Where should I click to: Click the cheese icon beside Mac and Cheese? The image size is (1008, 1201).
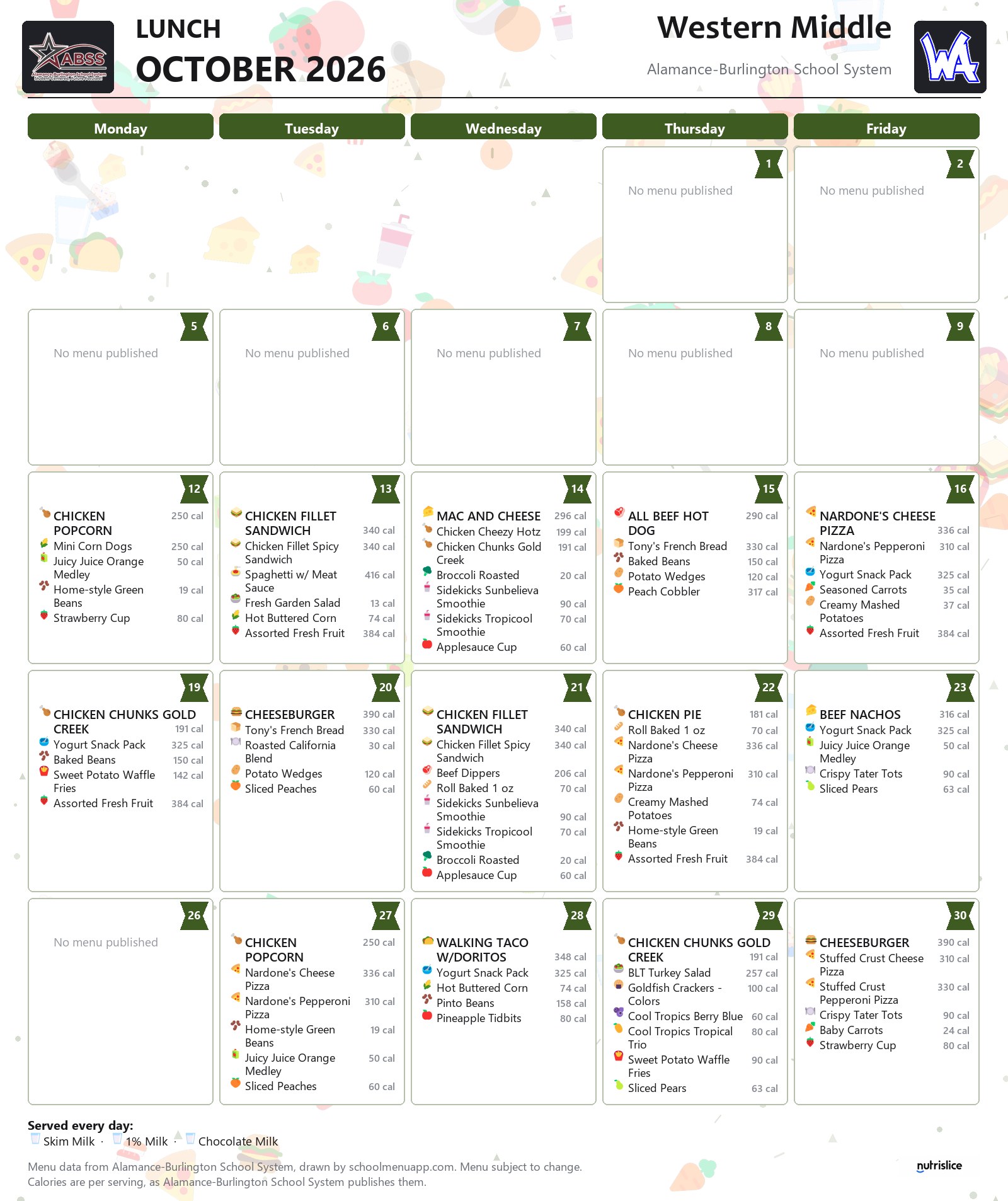pos(428,512)
